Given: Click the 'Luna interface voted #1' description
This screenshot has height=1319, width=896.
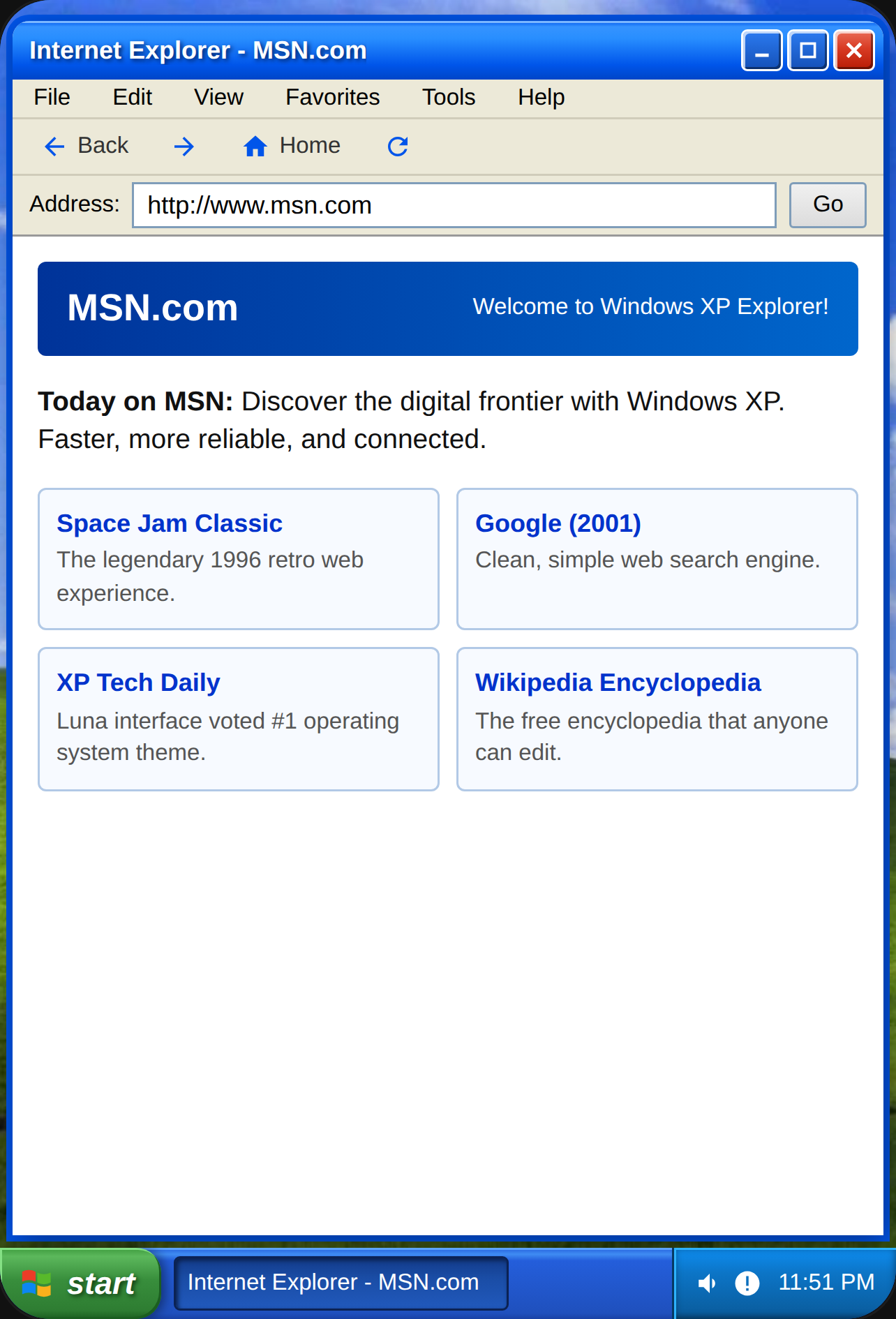Looking at the screenshot, I should 228,736.
